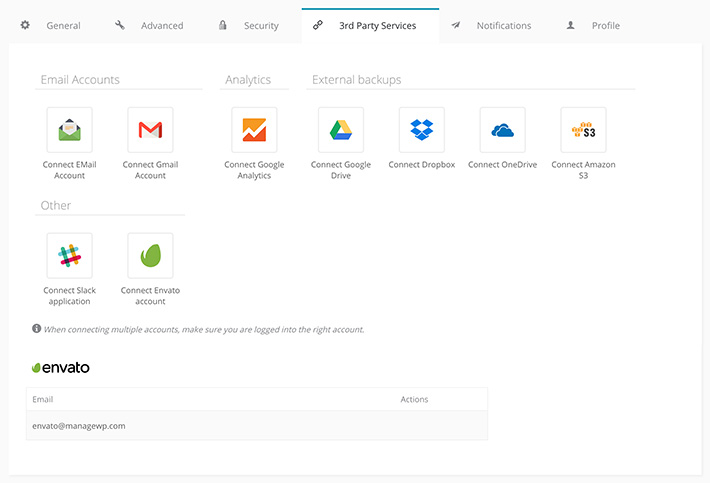Image resolution: width=710 pixels, height=483 pixels.
Task: Click the info icon beside the multiple accounts note
Action: 37,328
